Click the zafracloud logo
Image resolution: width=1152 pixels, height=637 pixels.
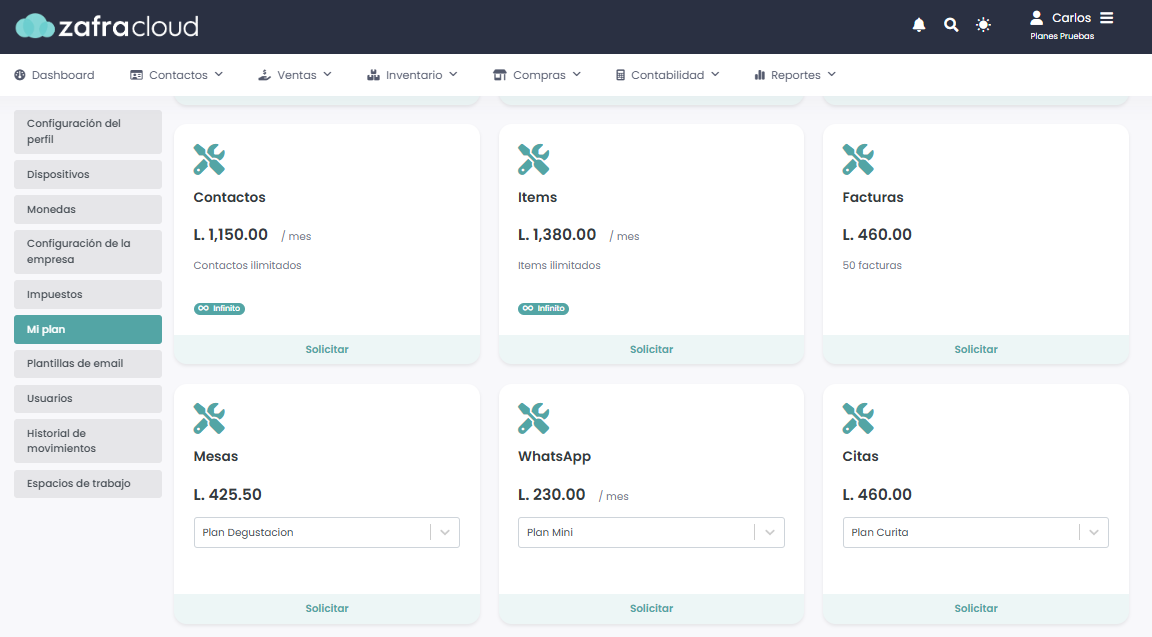coord(107,26)
